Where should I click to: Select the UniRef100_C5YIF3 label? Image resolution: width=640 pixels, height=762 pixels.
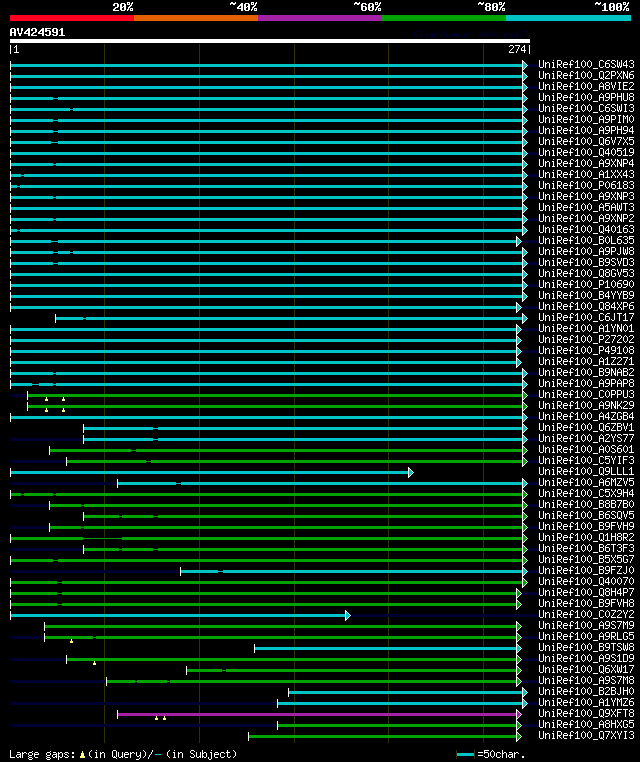click(x=586, y=460)
